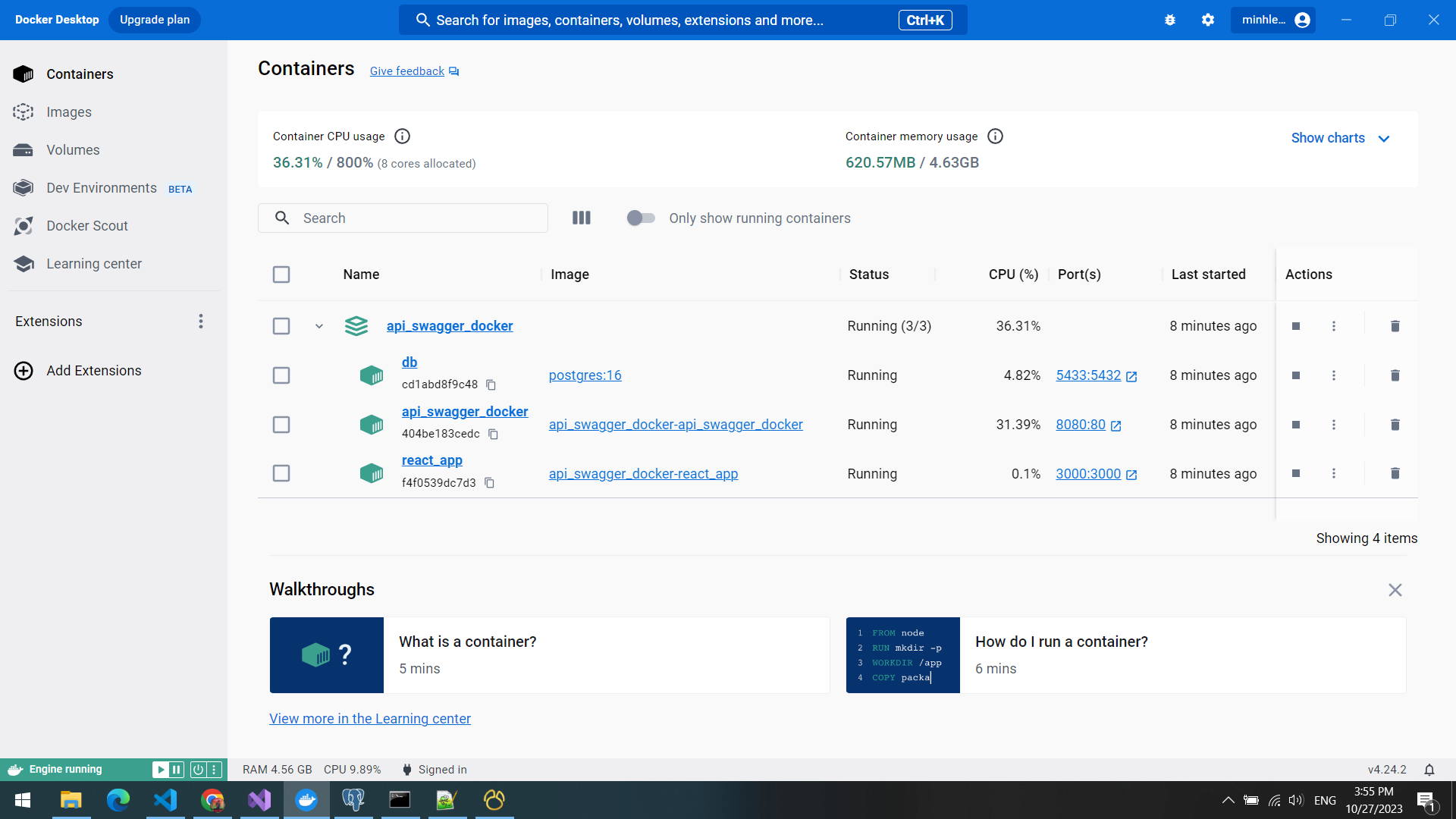Screen dimensions: 1456x819
Task: Open the notifications bell in status bar
Action: 1429,770
